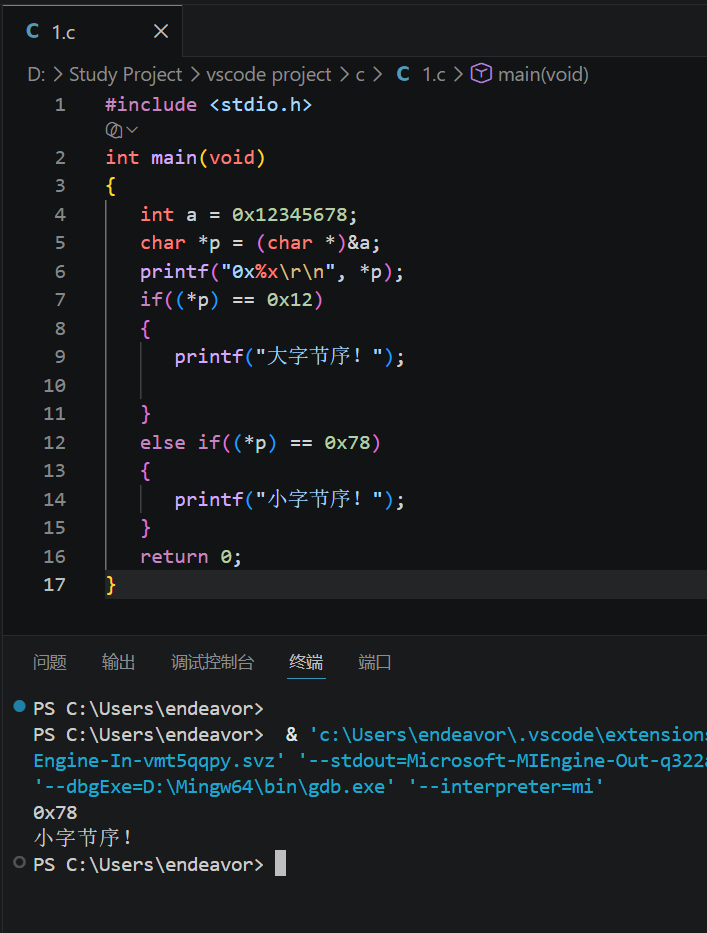Click the cube symbol icon beside main(void)
The image size is (707, 933).
point(481,74)
